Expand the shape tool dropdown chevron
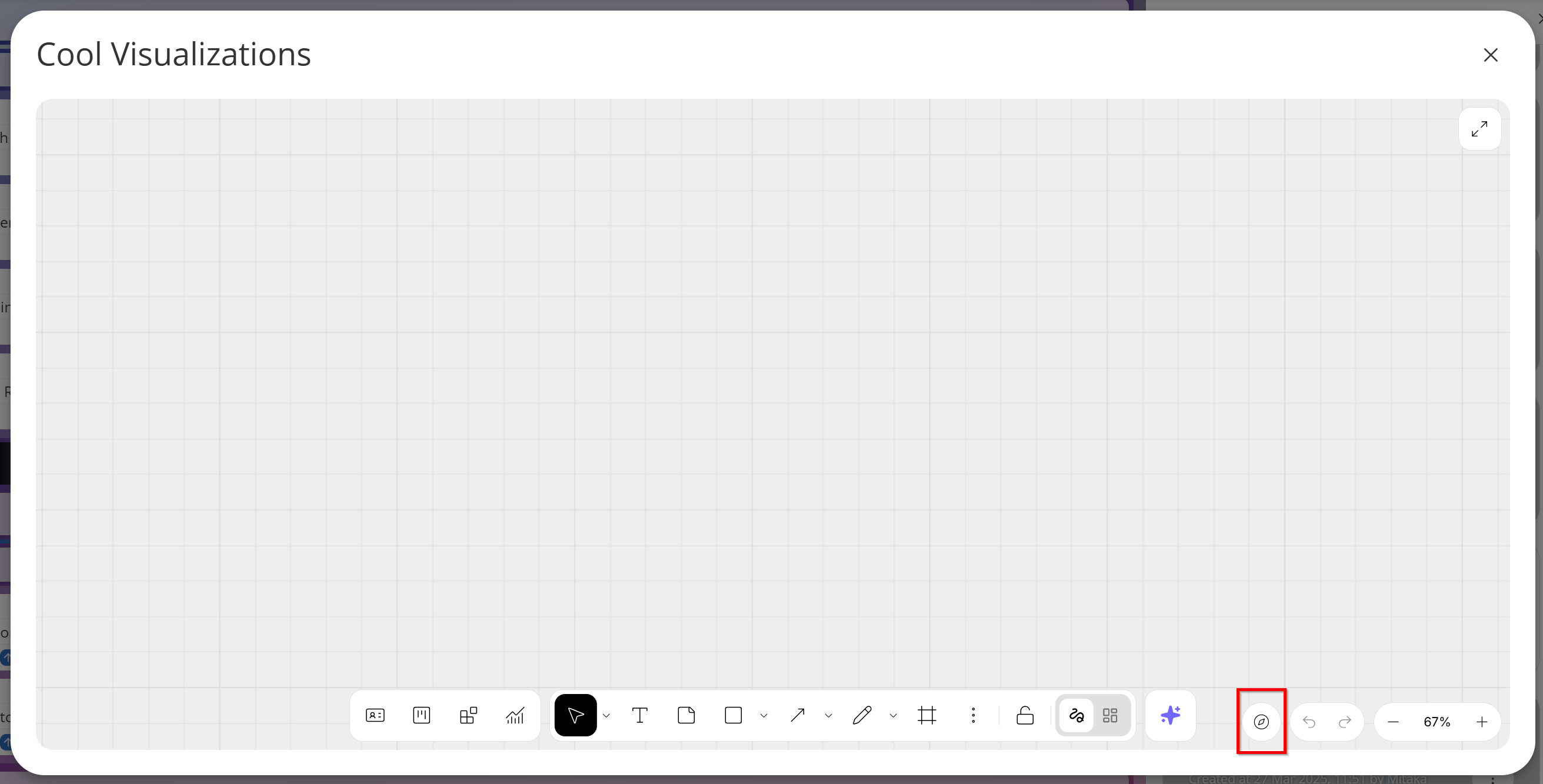The width and height of the screenshot is (1543, 784). [764, 716]
